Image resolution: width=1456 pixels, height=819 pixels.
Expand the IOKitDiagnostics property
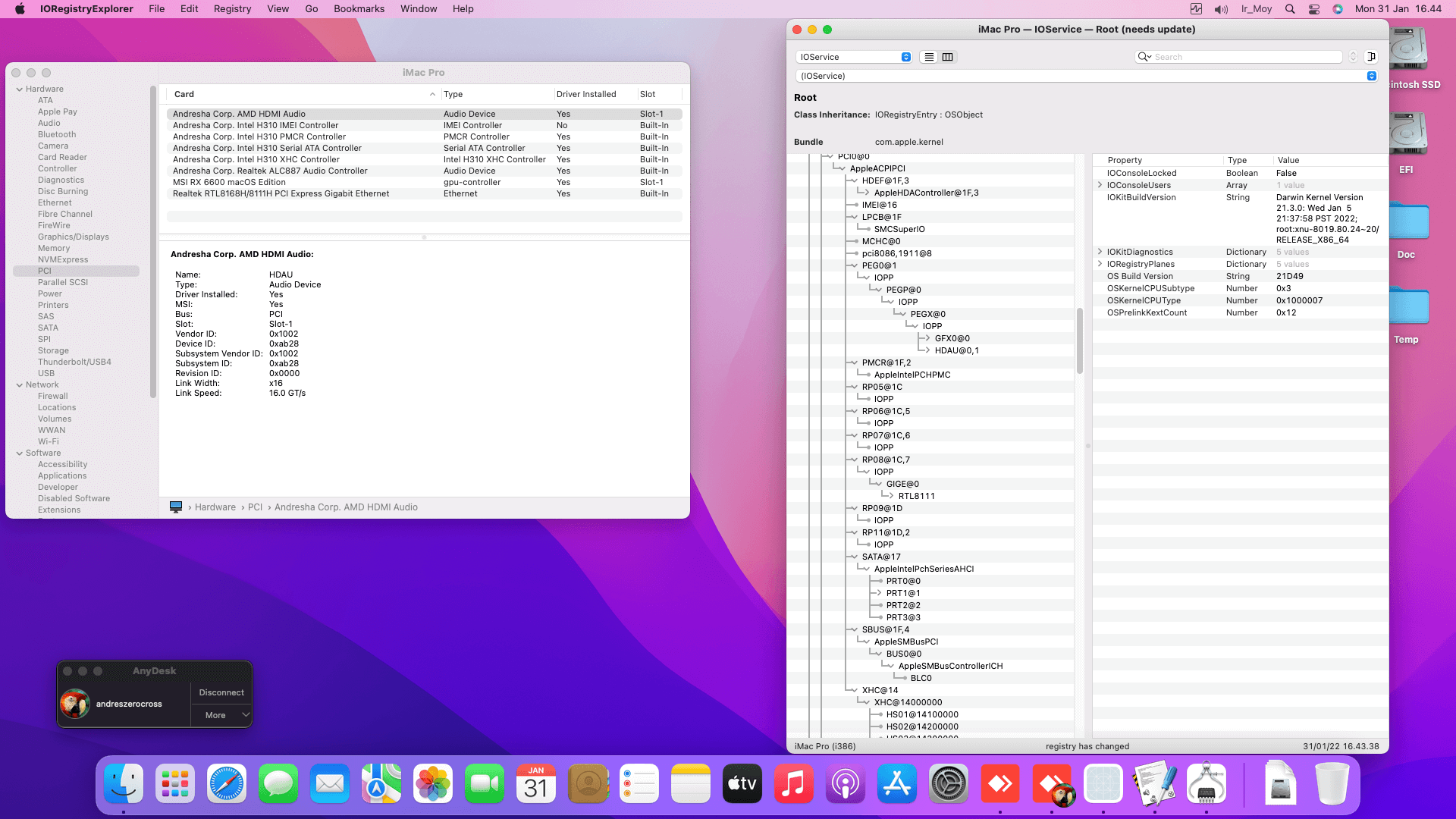point(1100,252)
